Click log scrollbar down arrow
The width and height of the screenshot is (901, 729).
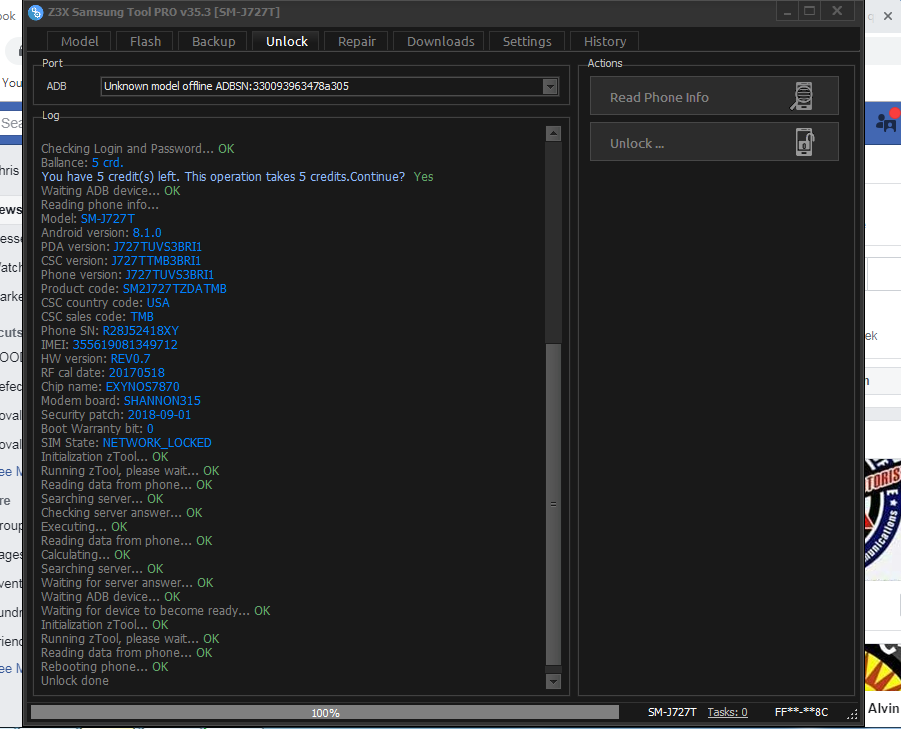(x=553, y=681)
